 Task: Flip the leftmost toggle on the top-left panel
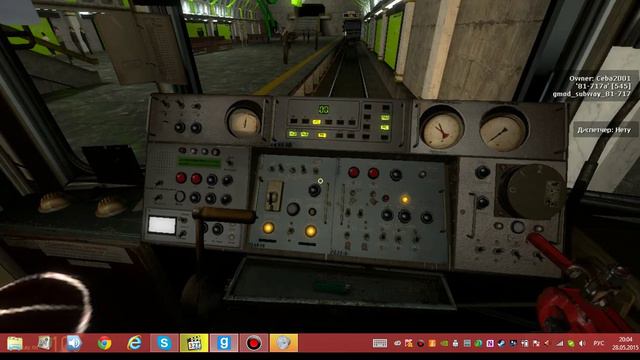tap(165, 103)
